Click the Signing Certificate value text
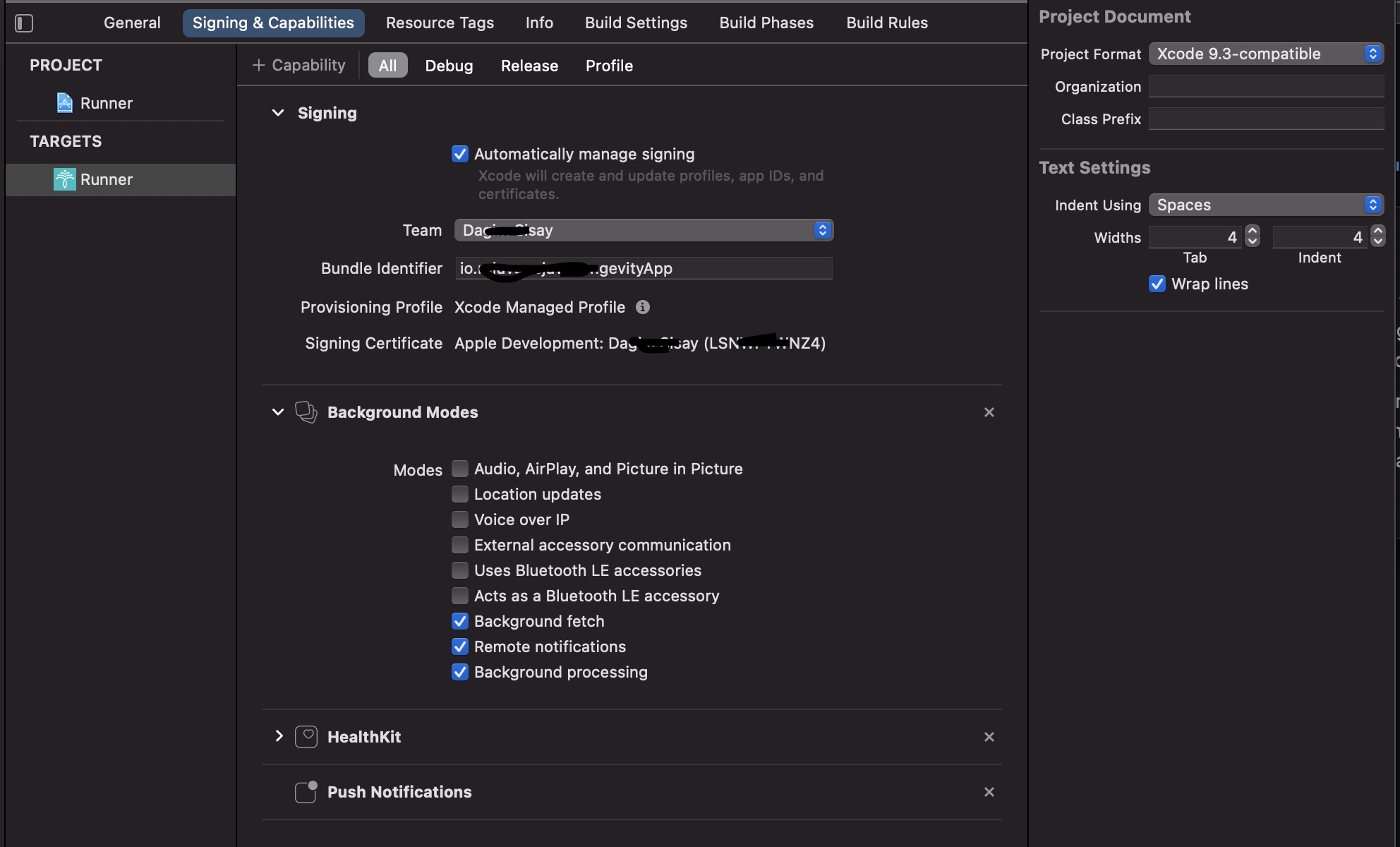Viewport: 1400px width, 847px height. tap(640, 343)
